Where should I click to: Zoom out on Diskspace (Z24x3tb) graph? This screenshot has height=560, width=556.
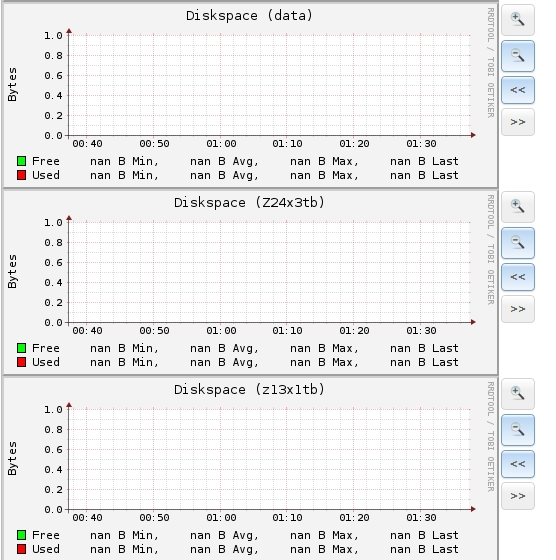[x=518, y=243]
